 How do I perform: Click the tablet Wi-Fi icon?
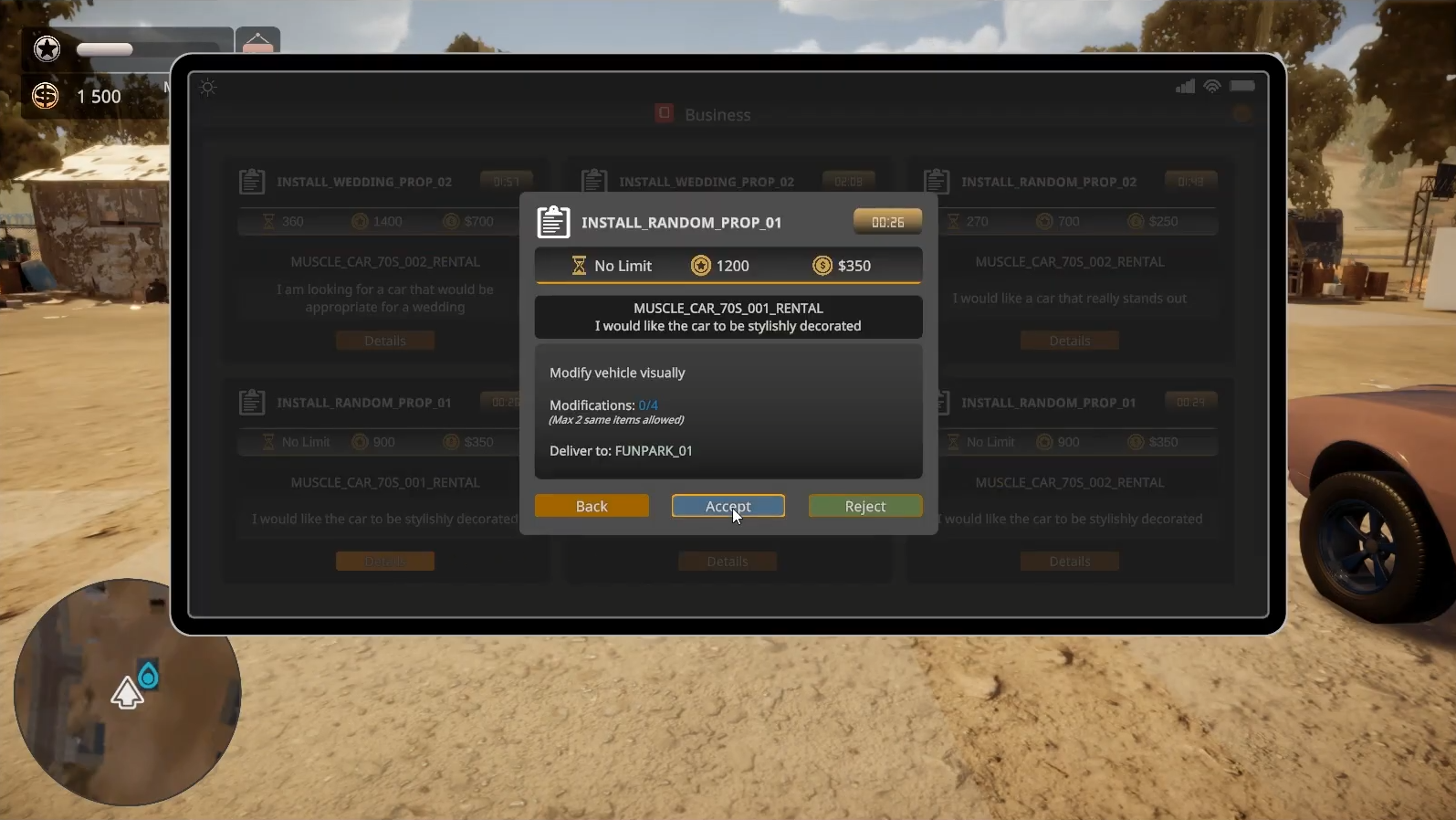(x=1212, y=86)
